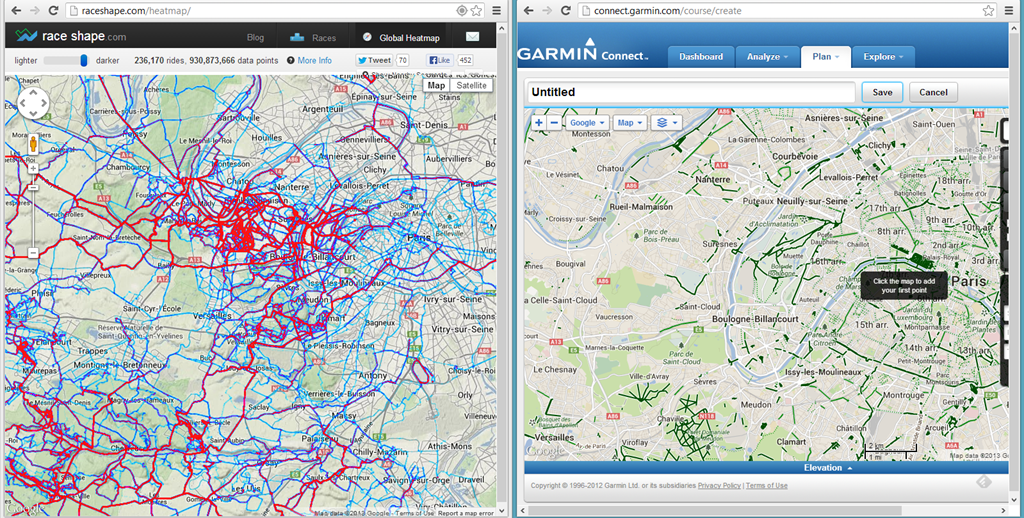Click the Facebook Like button
Screen dimensions: 1024x518
[x=440, y=60]
